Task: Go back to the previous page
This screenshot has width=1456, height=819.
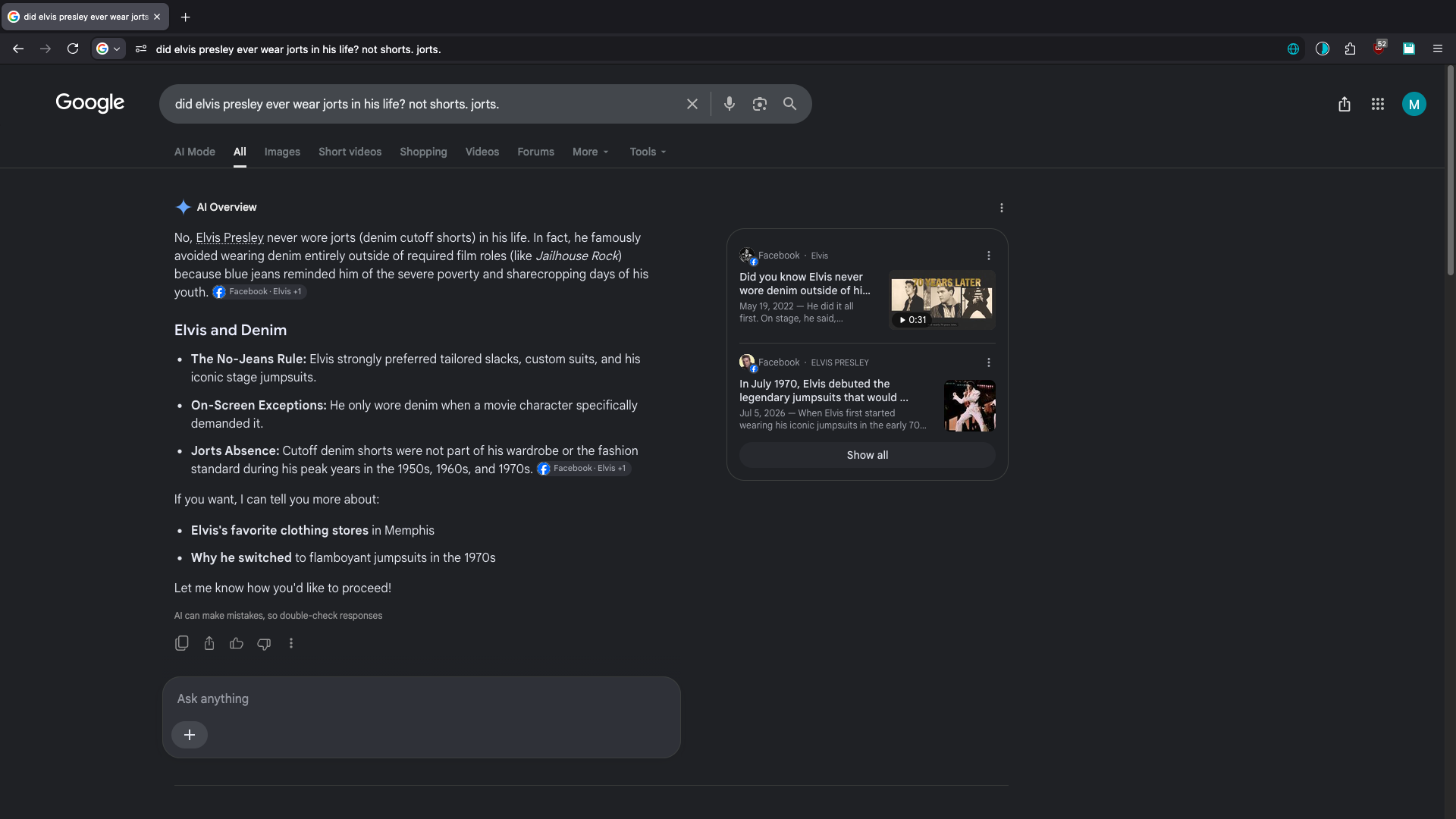Action: pos(18,49)
